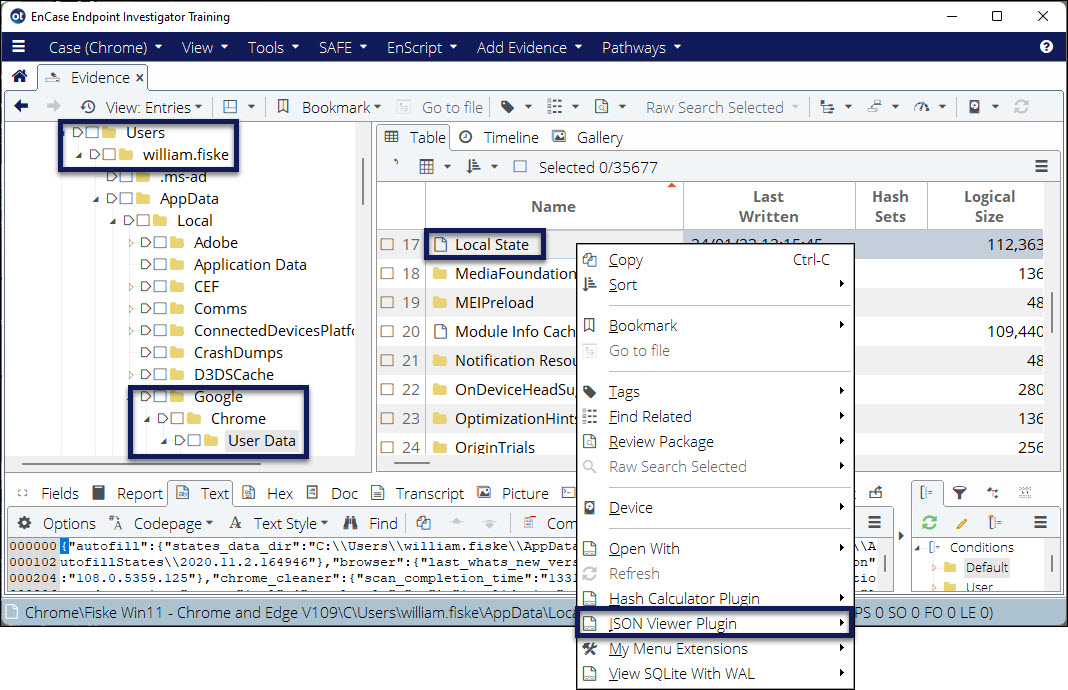The height and width of the screenshot is (690, 1068).
Task: Switch to the Timeline tab
Action: [499, 138]
